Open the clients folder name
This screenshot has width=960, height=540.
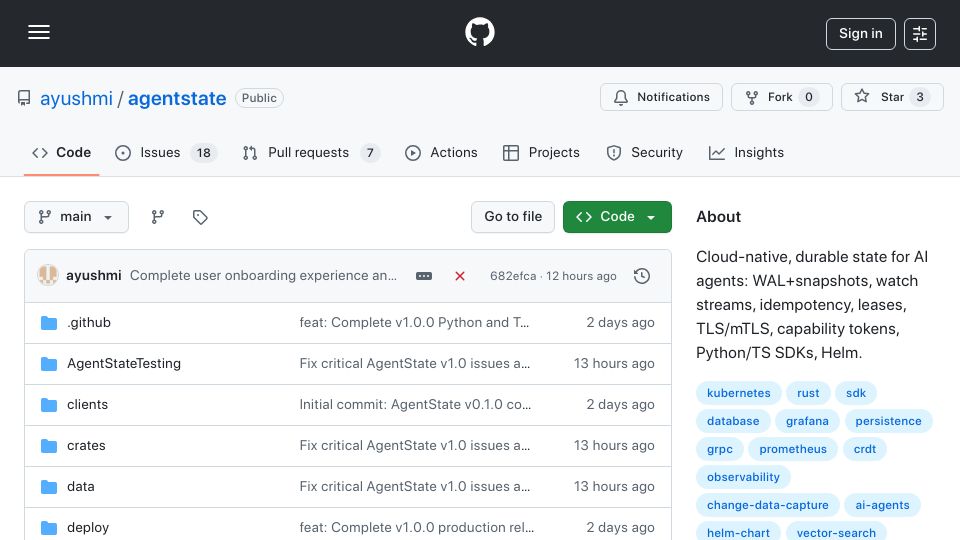[88, 405]
